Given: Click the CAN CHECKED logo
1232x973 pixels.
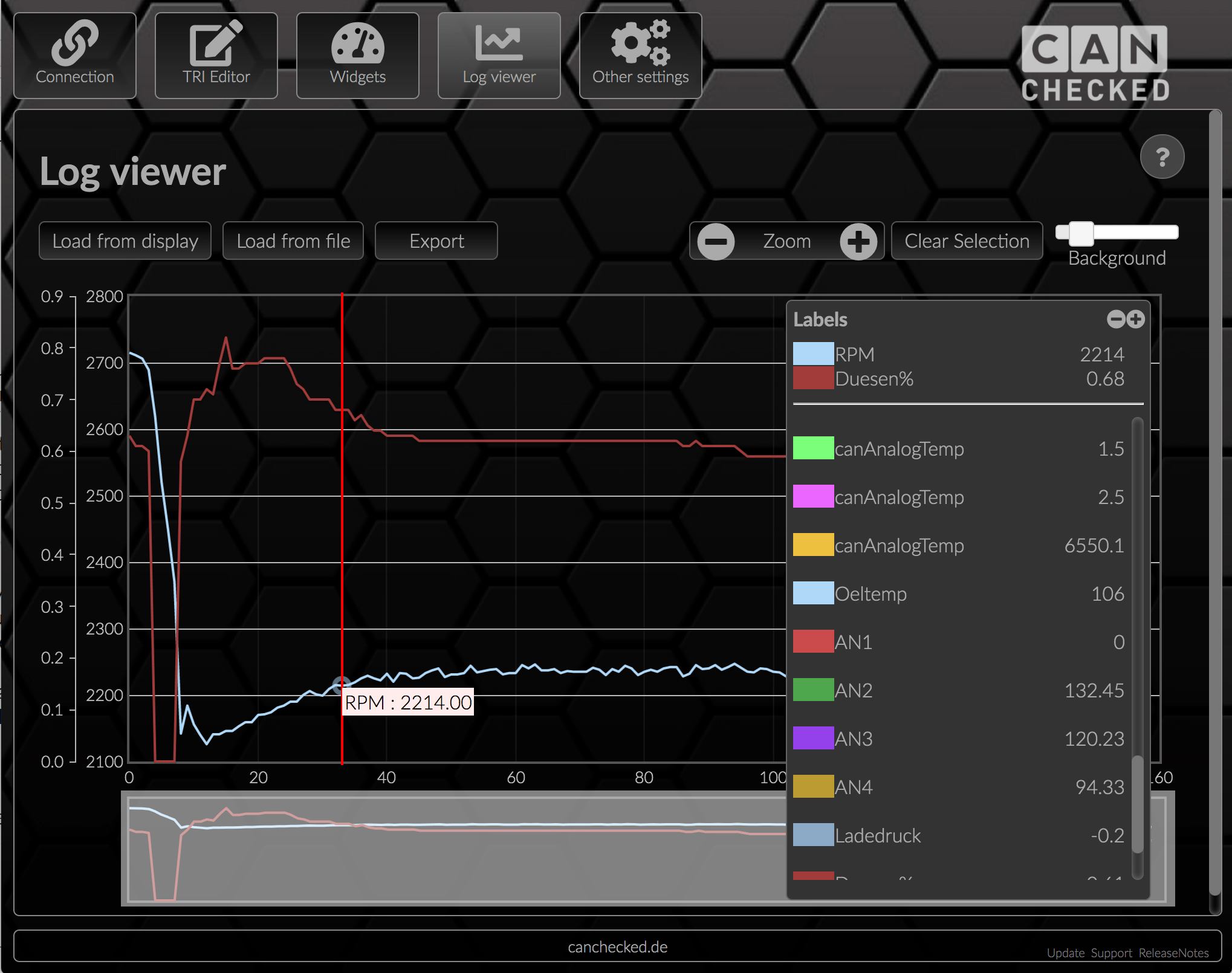Looking at the screenshot, I should (1095, 63).
